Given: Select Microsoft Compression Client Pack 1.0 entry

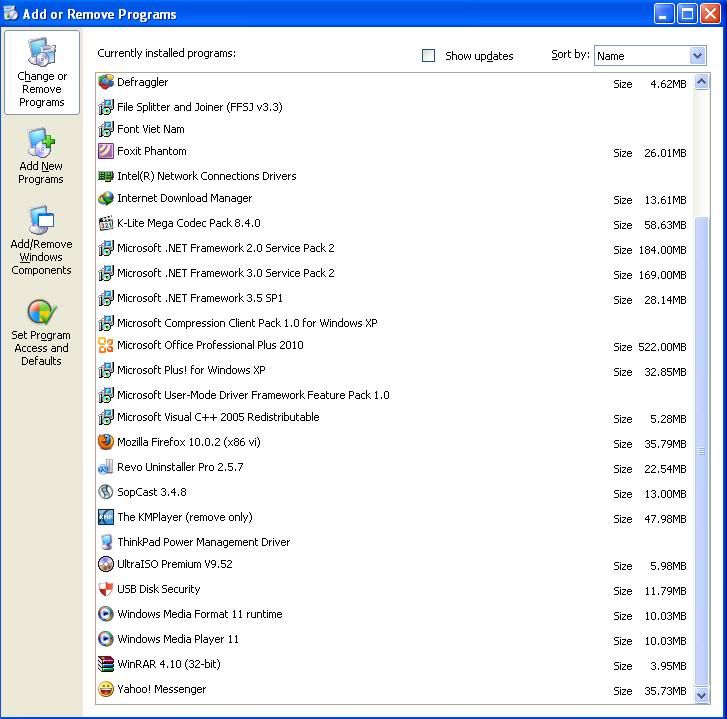Looking at the screenshot, I should point(247,323).
